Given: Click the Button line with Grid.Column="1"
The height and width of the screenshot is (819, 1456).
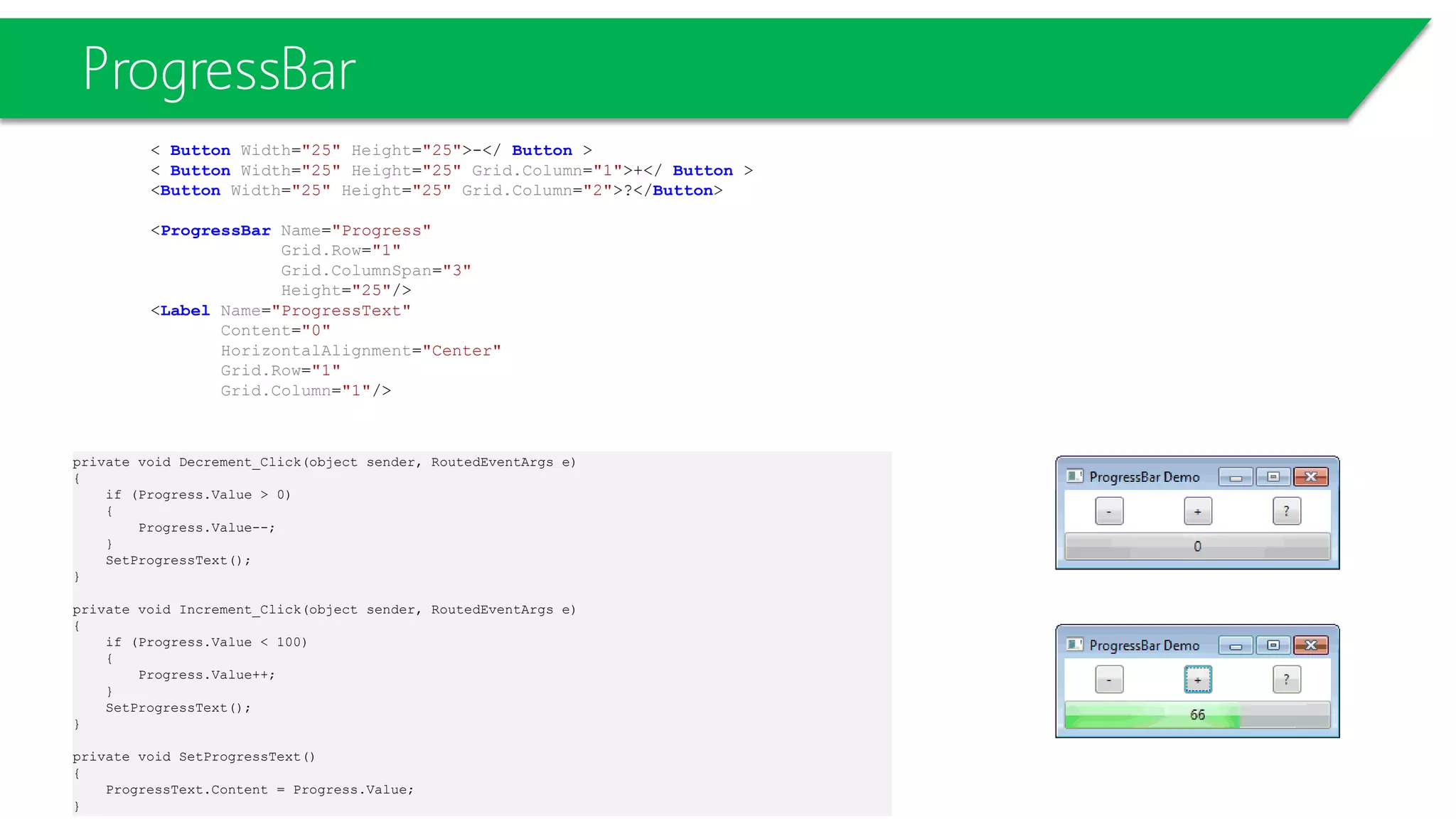Looking at the screenshot, I should 451,171.
